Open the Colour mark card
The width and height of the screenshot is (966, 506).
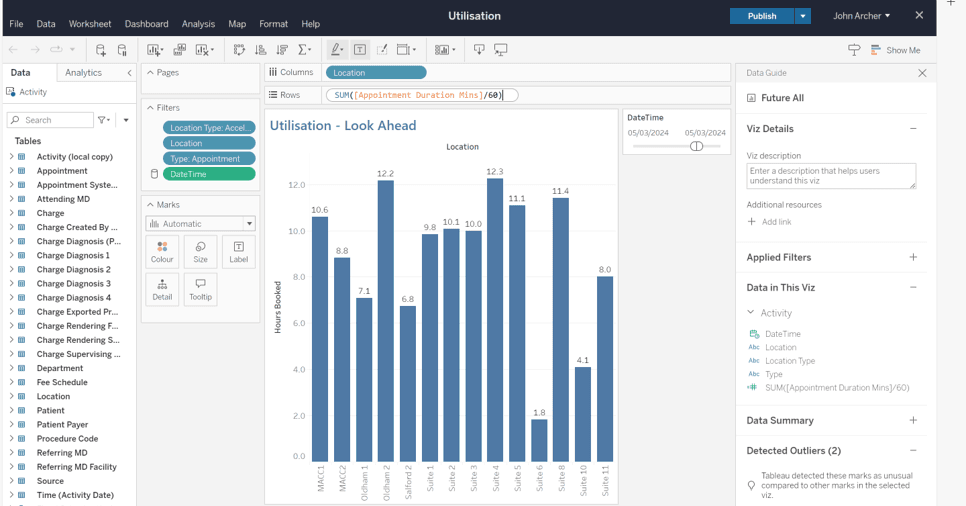[x=162, y=251]
